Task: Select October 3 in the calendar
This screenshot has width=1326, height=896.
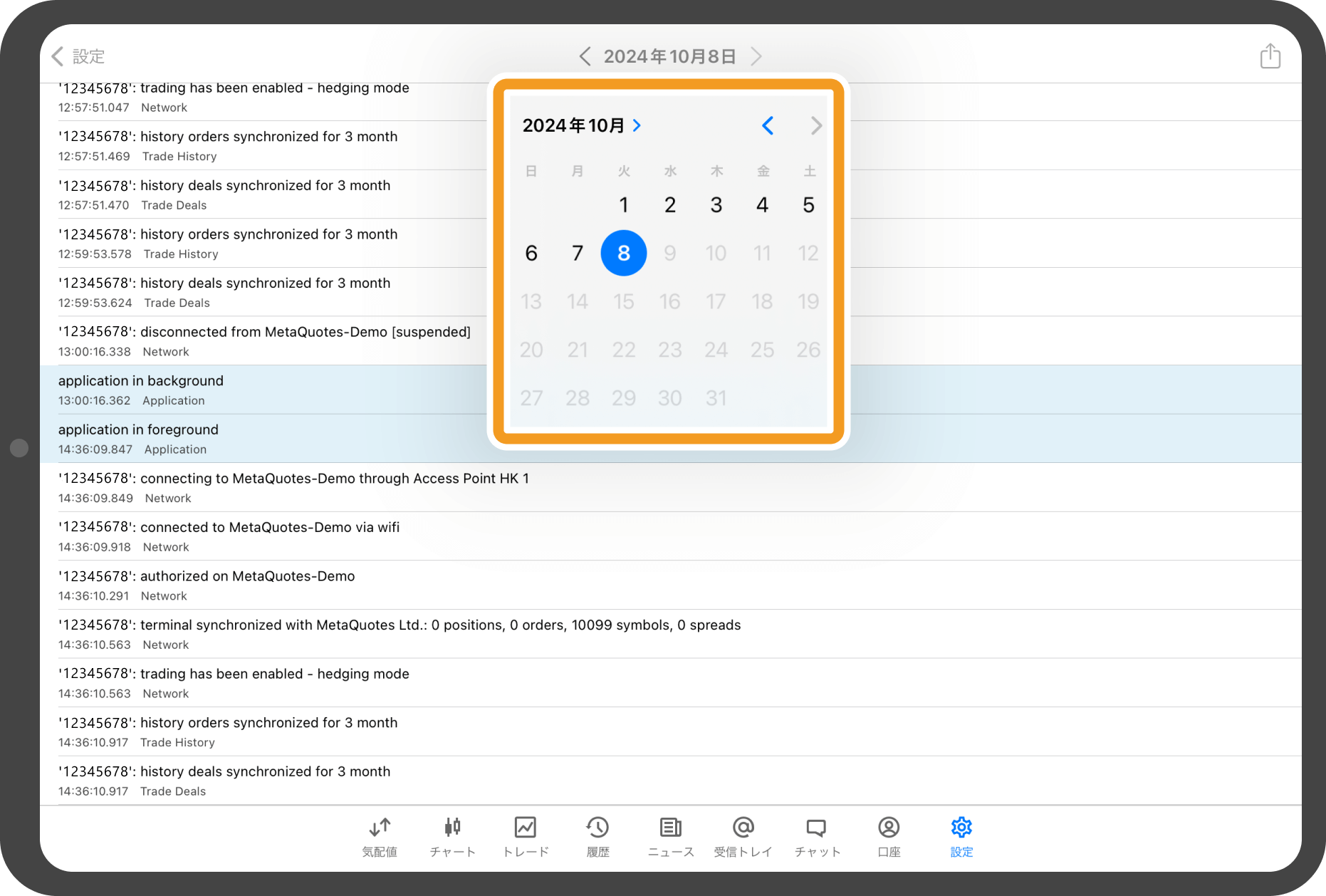Action: point(716,205)
